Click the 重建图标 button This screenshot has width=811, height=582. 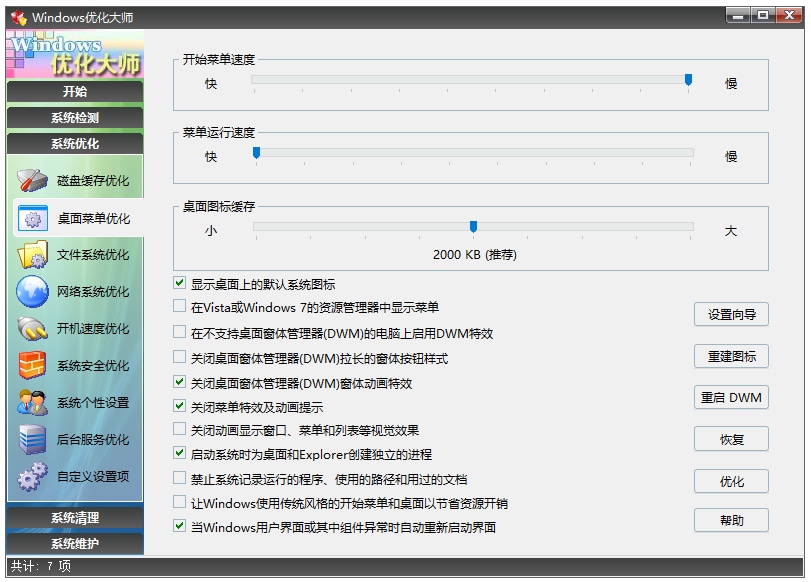click(x=733, y=357)
